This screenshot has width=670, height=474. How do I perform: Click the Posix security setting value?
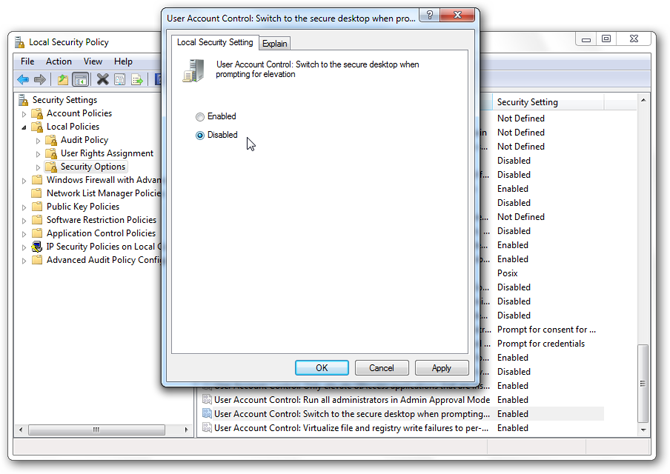507,273
